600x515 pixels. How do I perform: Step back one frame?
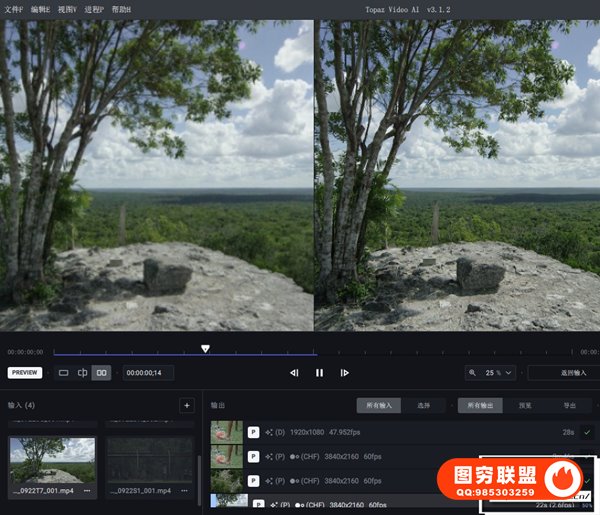coord(294,373)
